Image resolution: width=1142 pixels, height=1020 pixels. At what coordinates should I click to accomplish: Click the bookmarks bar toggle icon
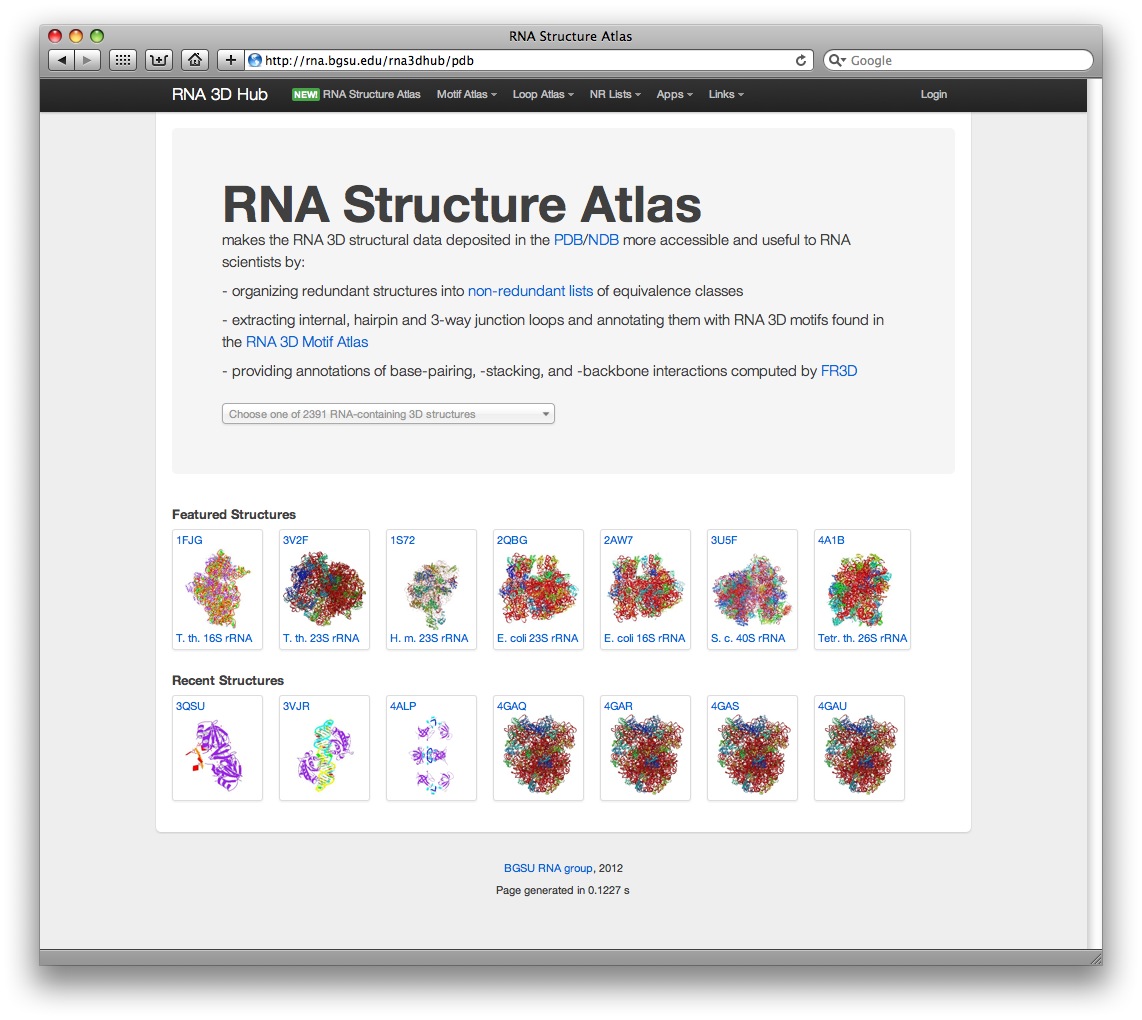pyautogui.click(x=158, y=60)
